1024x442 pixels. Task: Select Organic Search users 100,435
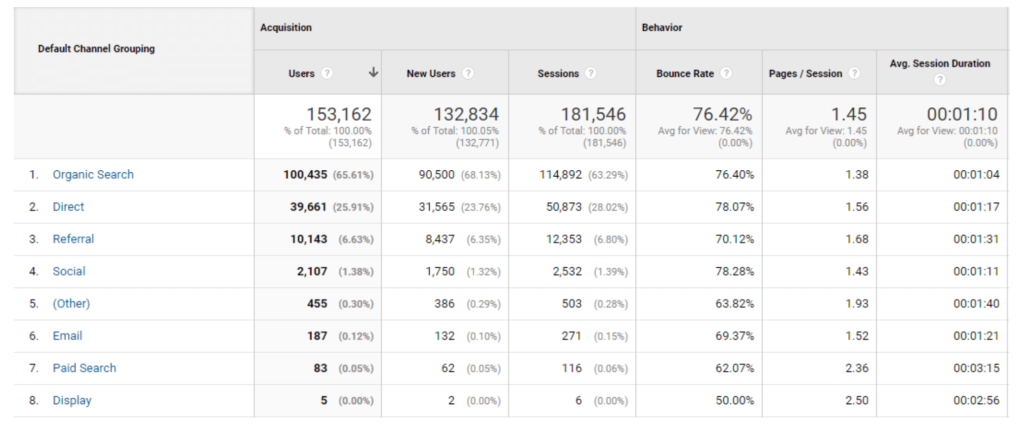306,174
